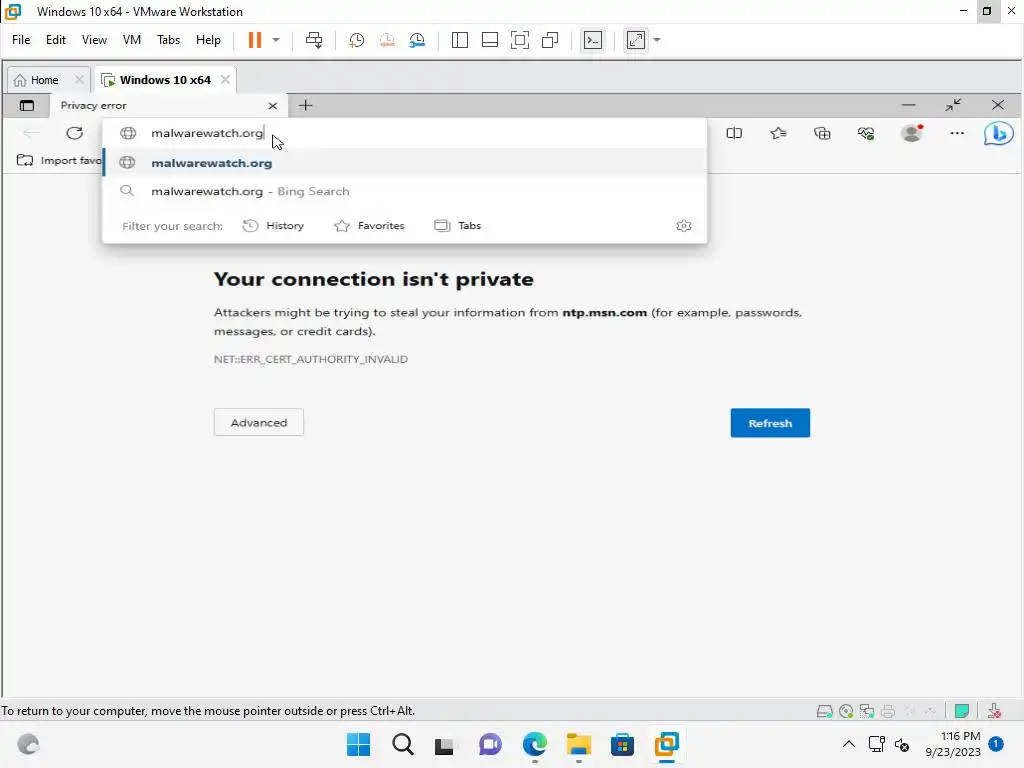1024x768 pixels.
Task: Open Edge split screen view
Action: coord(734,133)
